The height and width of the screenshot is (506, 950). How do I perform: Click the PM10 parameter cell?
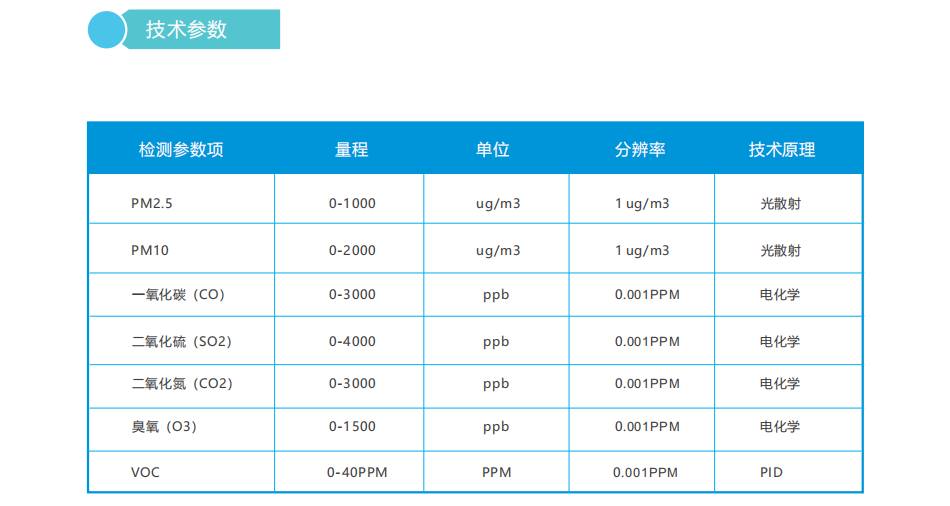coord(150,250)
